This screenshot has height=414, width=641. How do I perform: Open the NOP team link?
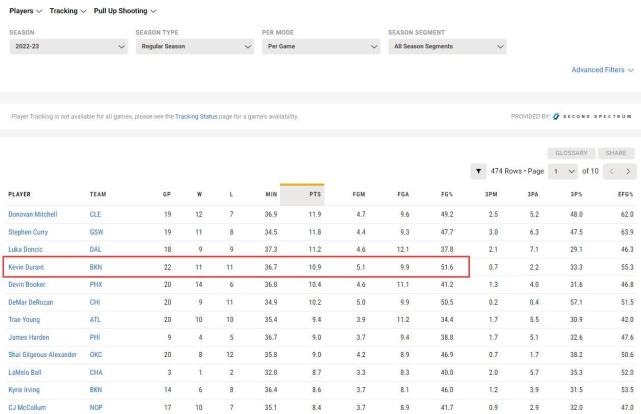[96, 407]
